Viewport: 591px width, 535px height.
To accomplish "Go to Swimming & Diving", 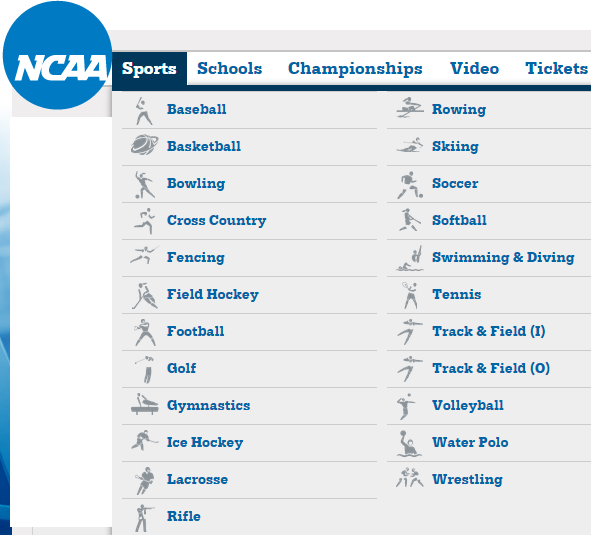I will 503,257.
